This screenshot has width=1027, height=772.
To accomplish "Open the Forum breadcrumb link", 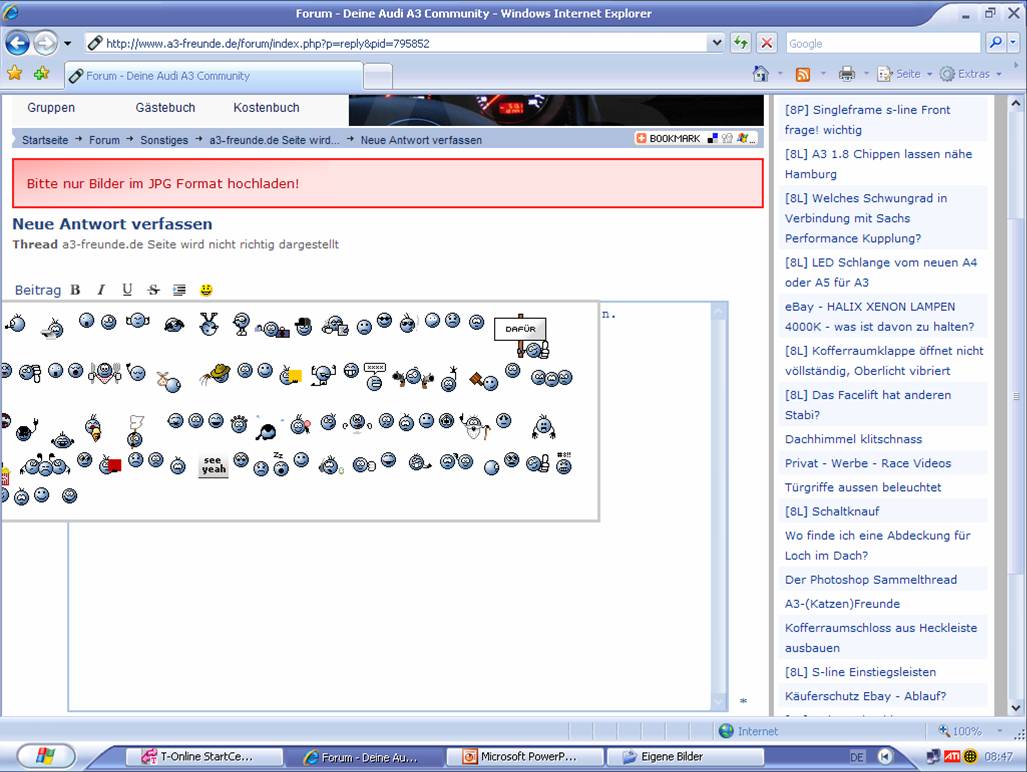I will point(104,140).
